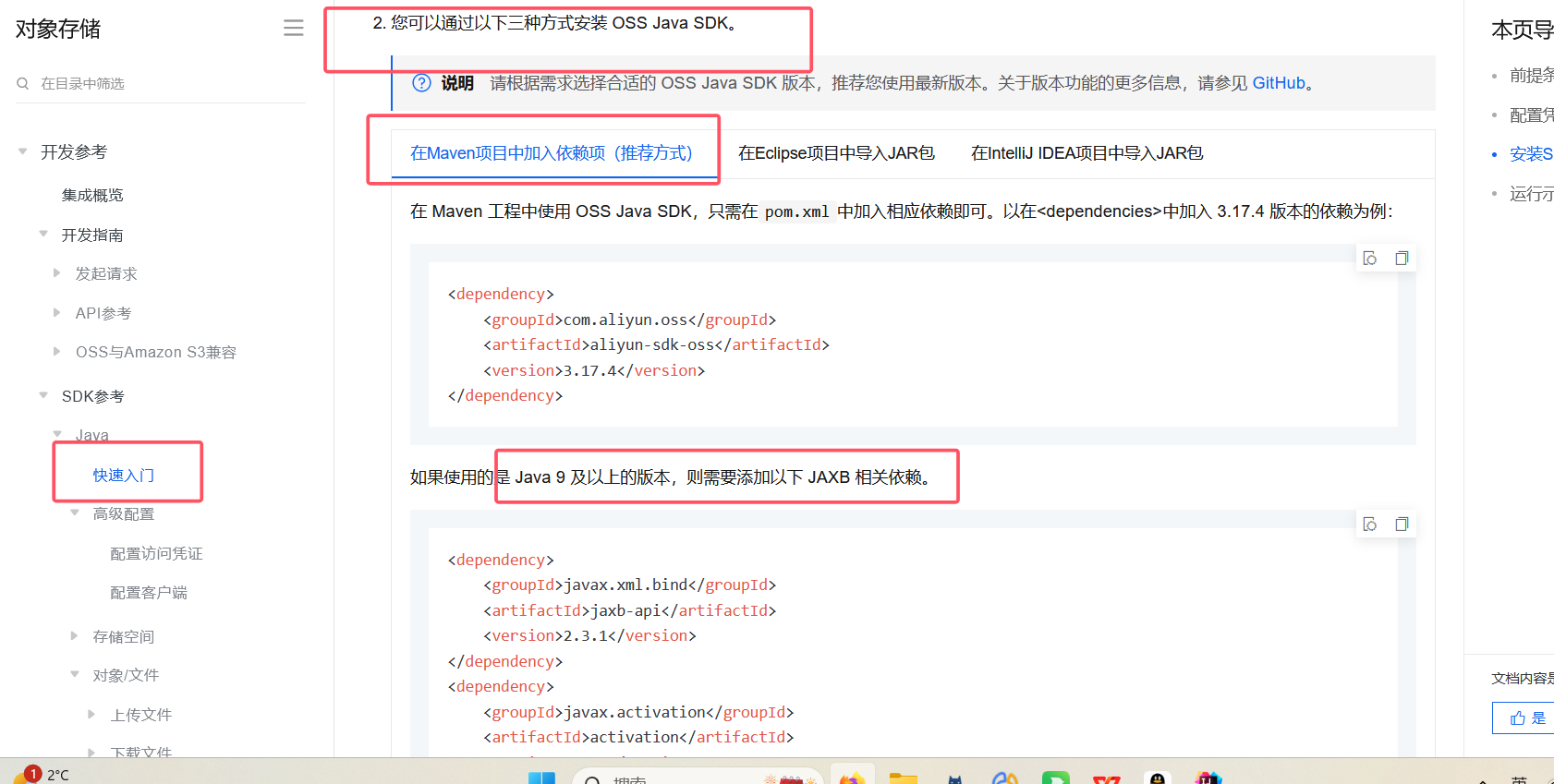
Task: Click the aliyun-sdk-oss artifactId text
Action: point(652,345)
